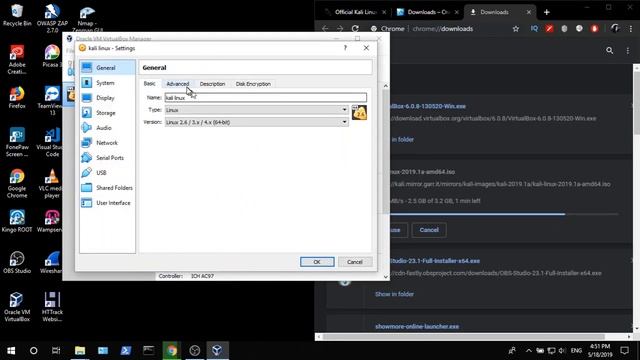The image size is (640, 360).
Task: Click VirtualBox Manager vertical scrollbar
Action: coord(386,151)
